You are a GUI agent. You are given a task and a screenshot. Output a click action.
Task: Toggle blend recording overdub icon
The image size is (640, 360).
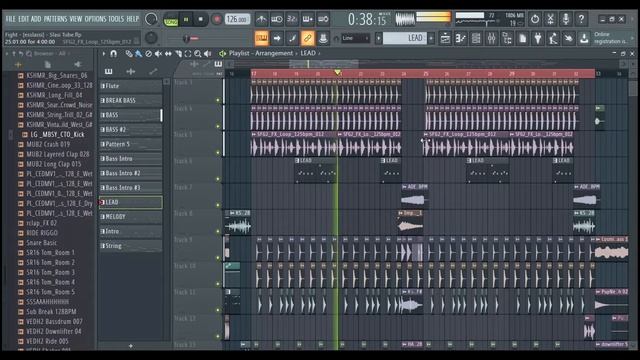point(307,19)
